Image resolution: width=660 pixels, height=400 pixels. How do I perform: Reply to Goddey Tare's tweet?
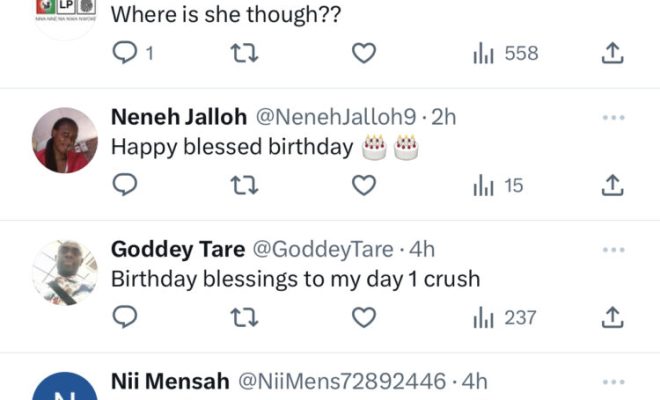pyautogui.click(x=125, y=318)
